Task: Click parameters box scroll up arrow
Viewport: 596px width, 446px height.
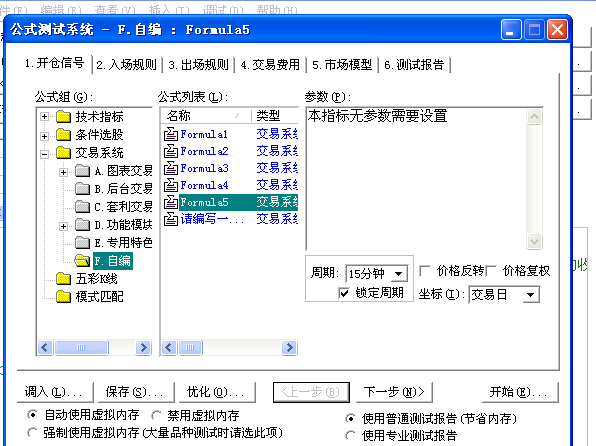Action: pyautogui.click(x=534, y=117)
